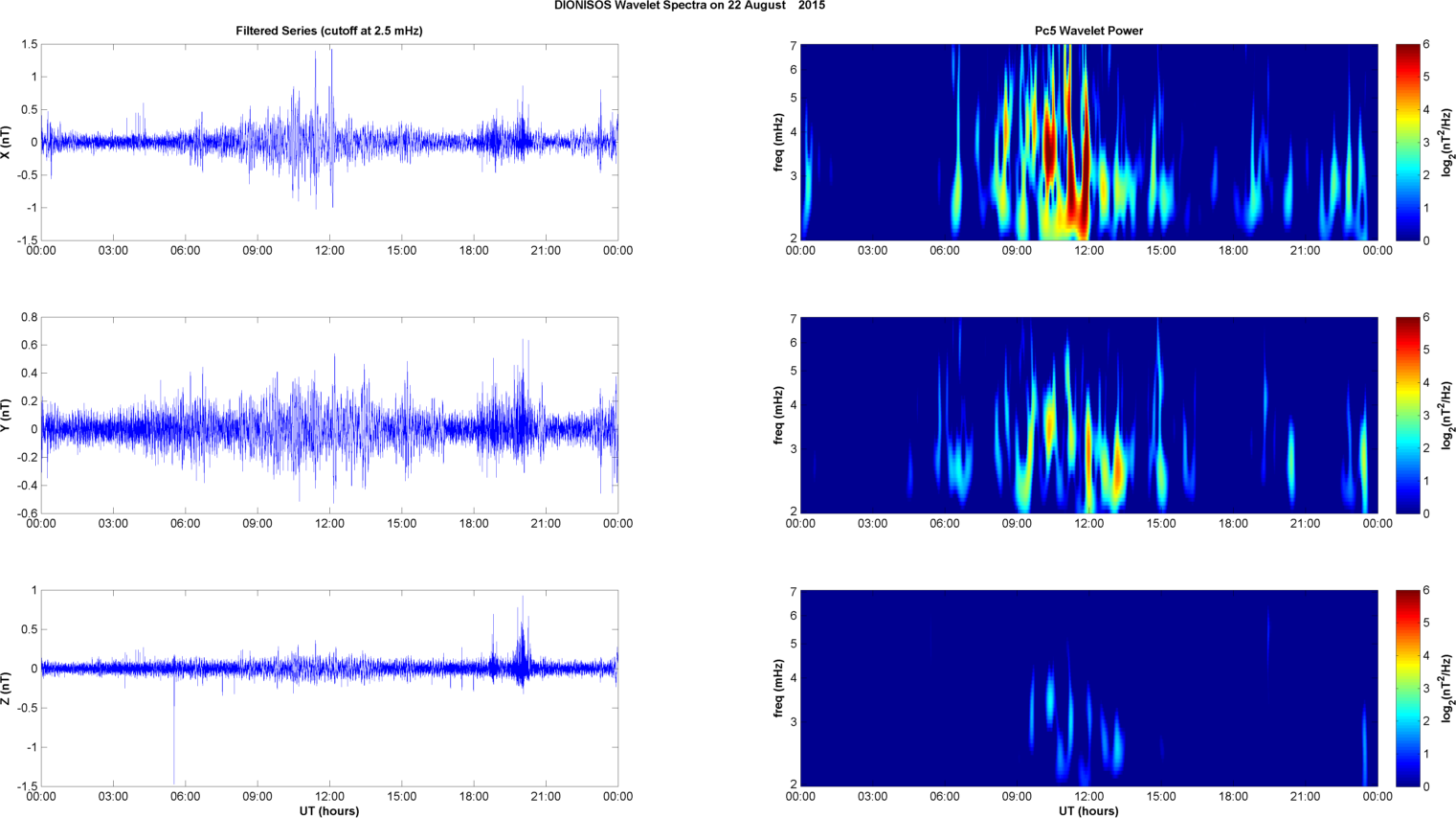1456x818 pixels.
Task: Click 18:00 tick under the Z spectrogram
Action: [1233, 797]
